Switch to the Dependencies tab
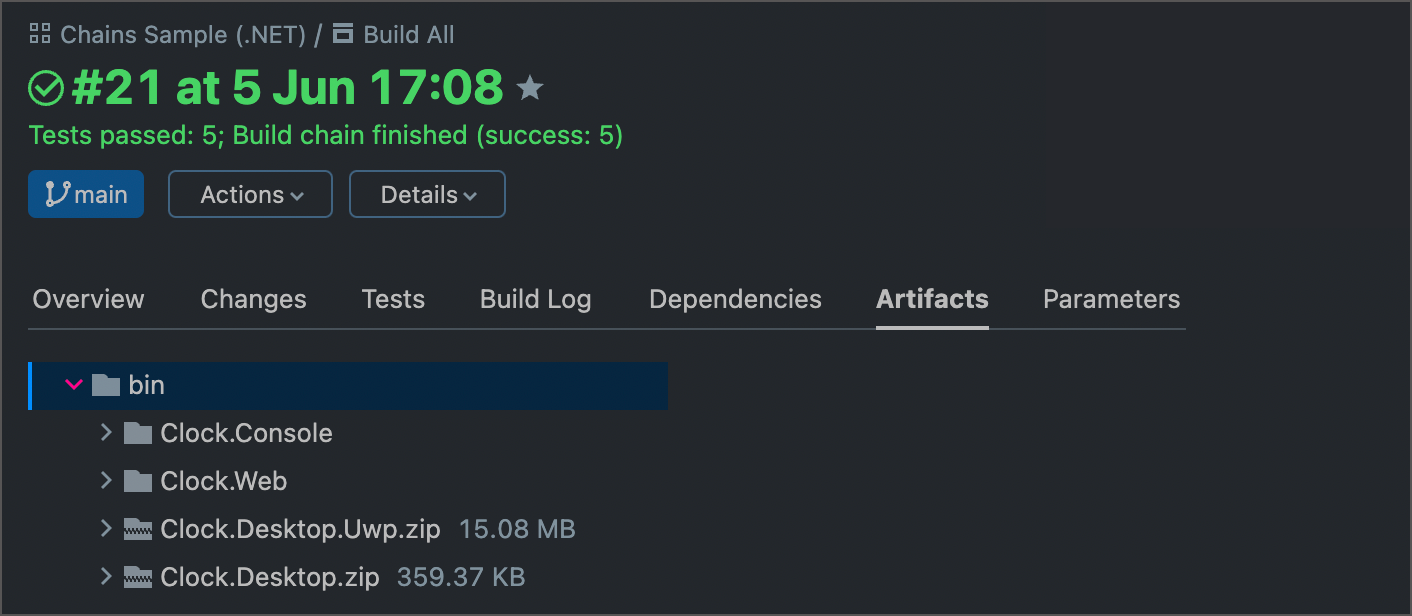Screen dimensions: 1412x616 [x=735, y=299]
